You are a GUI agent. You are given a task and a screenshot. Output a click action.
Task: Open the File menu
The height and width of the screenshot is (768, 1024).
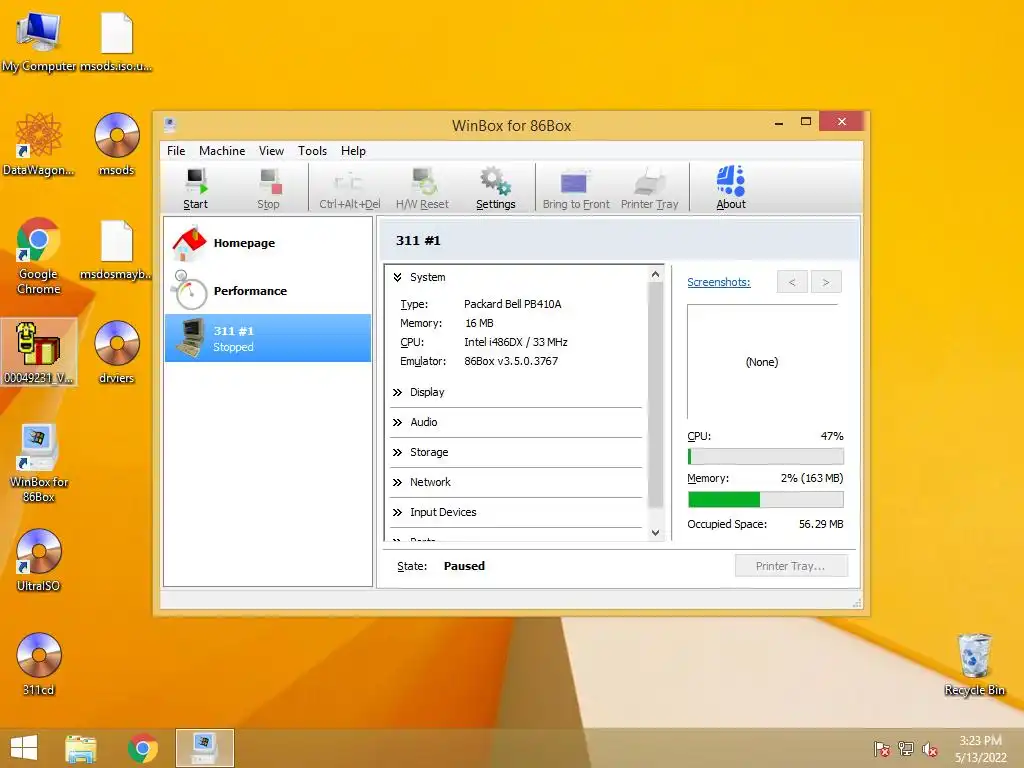tap(176, 151)
